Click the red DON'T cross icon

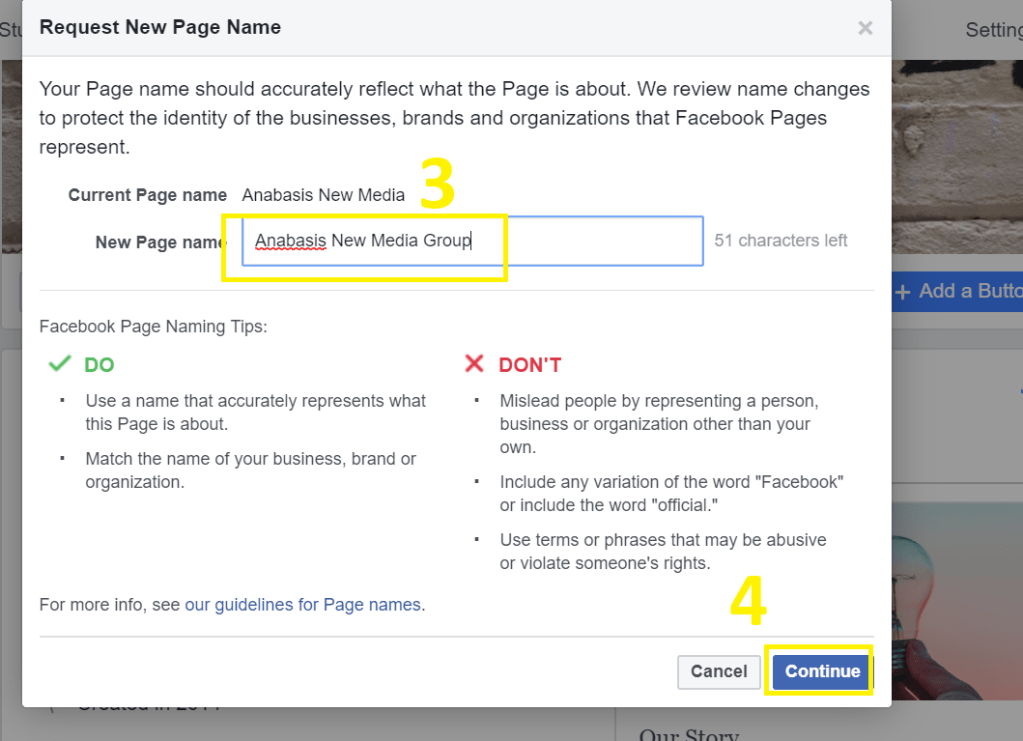474,364
